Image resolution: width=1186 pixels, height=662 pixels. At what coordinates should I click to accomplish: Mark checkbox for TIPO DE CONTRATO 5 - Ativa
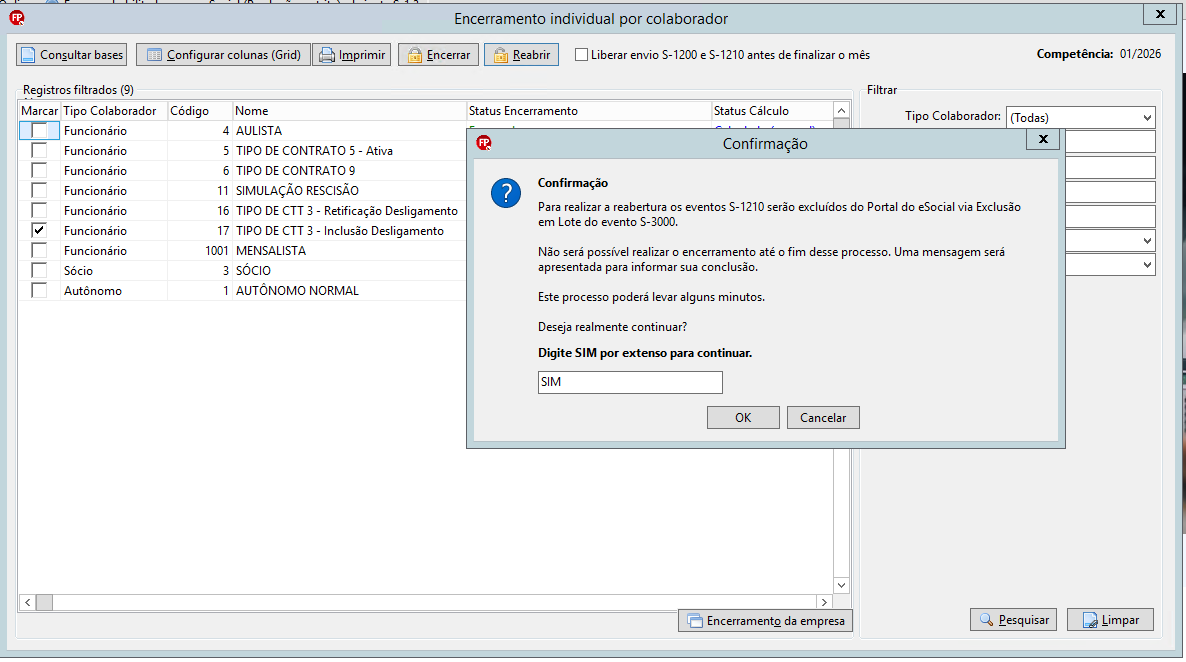[39, 151]
